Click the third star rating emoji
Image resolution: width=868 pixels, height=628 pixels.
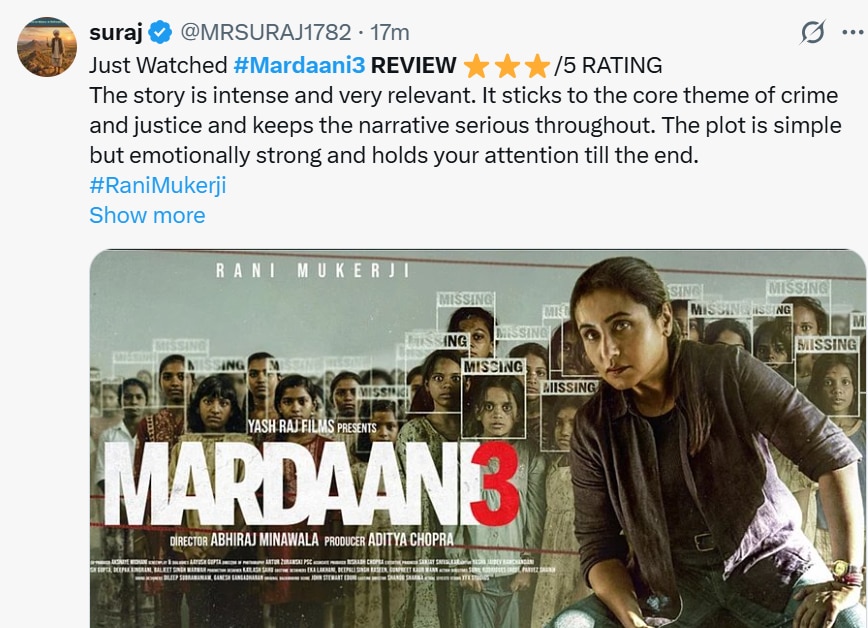click(x=537, y=66)
